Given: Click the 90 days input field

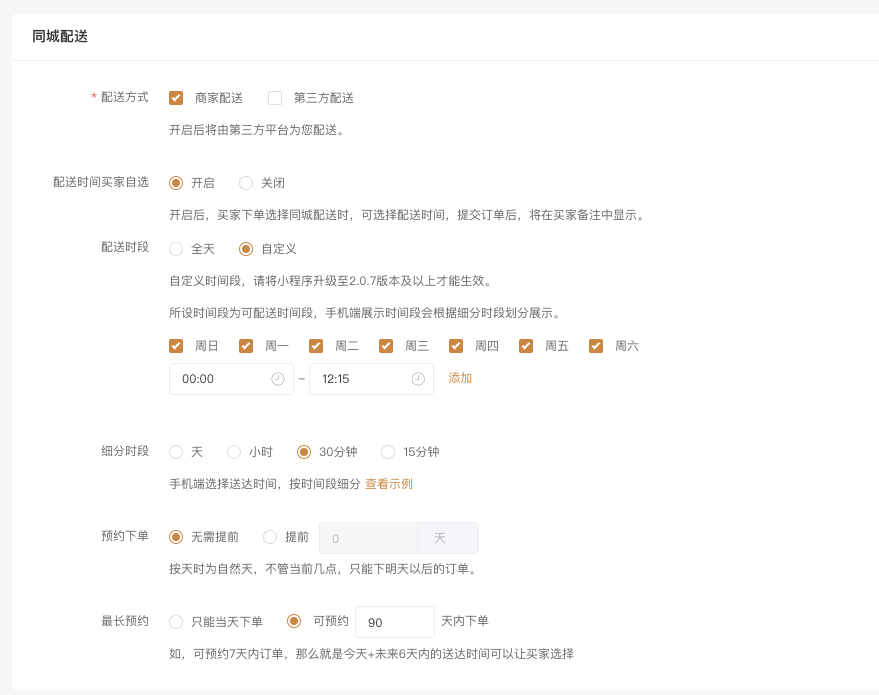Looking at the screenshot, I should tap(395, 622).
